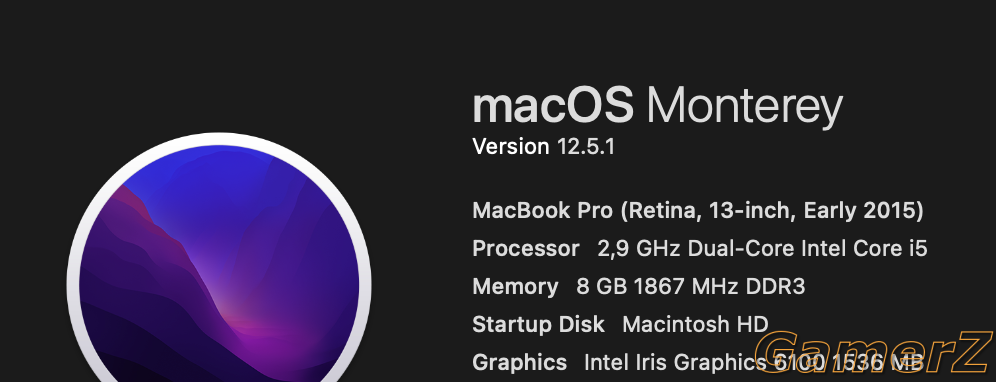Image resolution: width=996 pixels, height=382 pixels.
Task: Select the 8 GB memory value
Action: (x=602, y=287)
